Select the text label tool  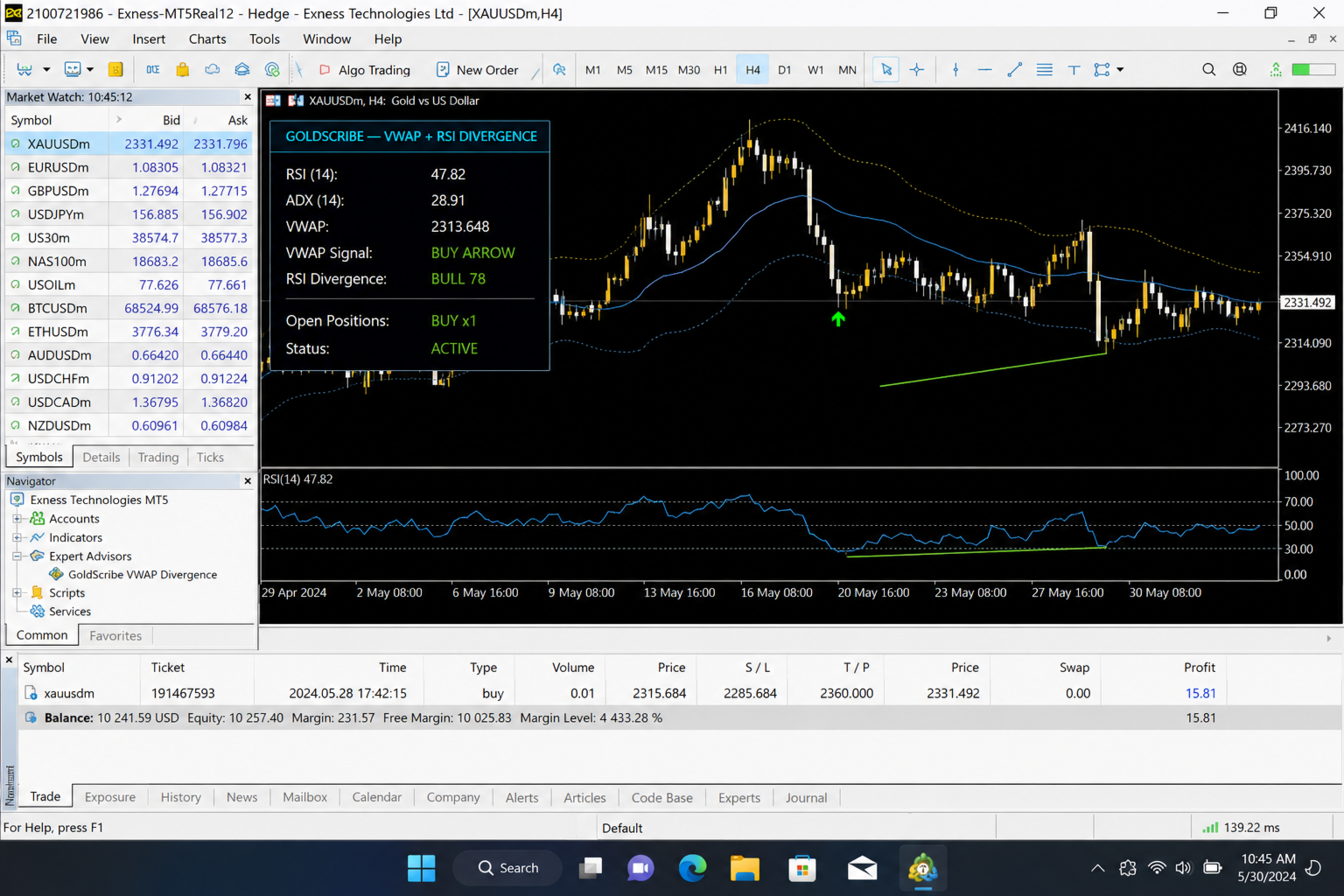(x=1074, y=70)
